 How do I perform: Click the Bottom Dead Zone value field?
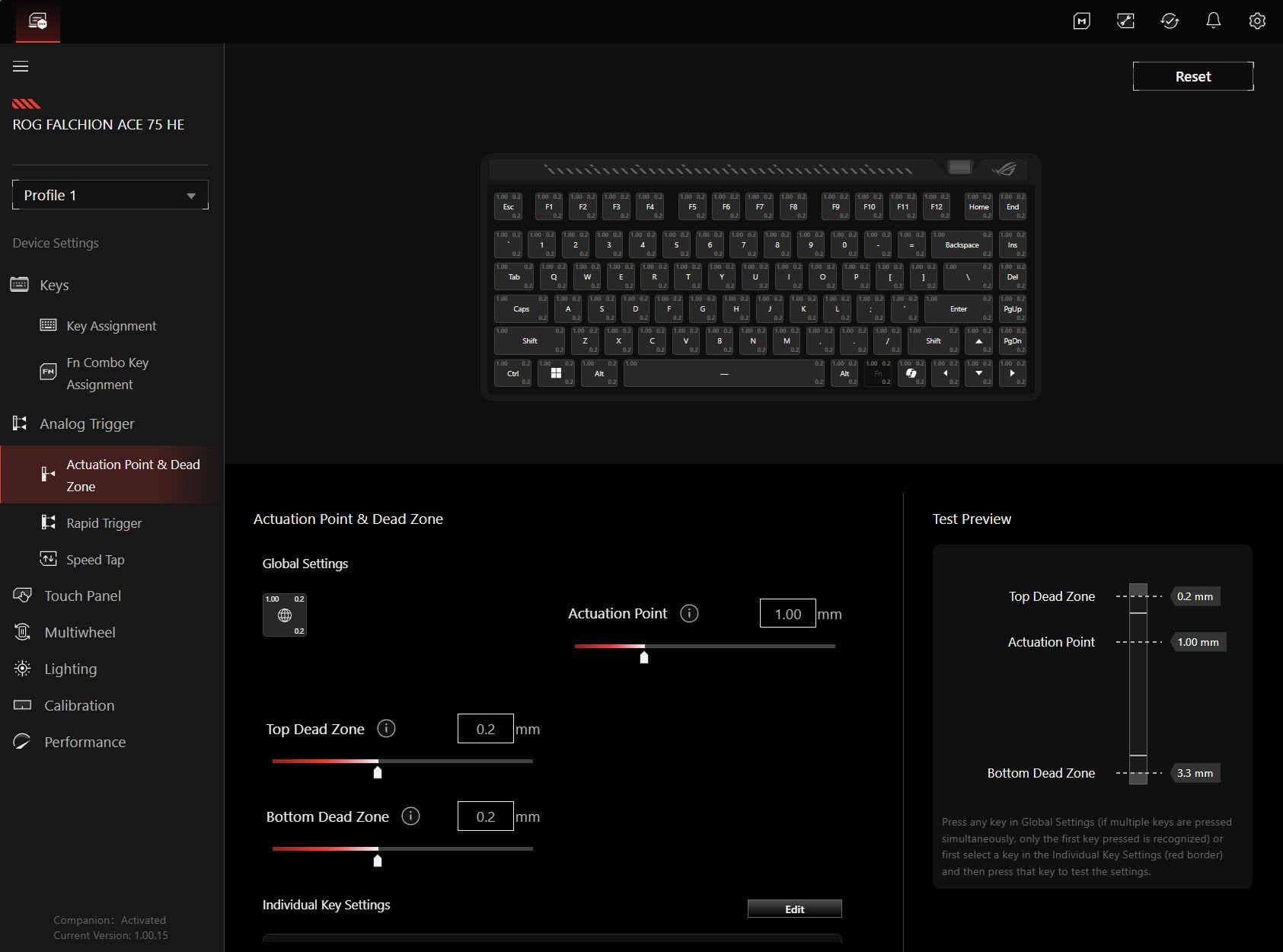point(486,816)
